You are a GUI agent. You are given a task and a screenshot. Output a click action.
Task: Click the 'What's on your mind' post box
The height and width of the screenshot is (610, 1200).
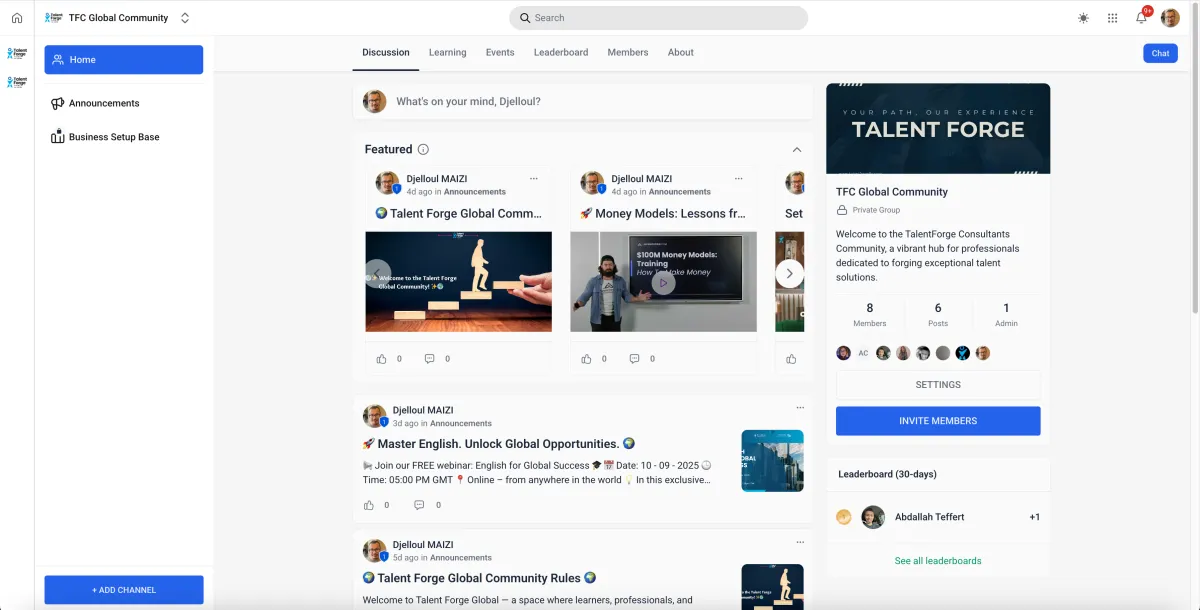pyautogui.click(x=582, y=101)
